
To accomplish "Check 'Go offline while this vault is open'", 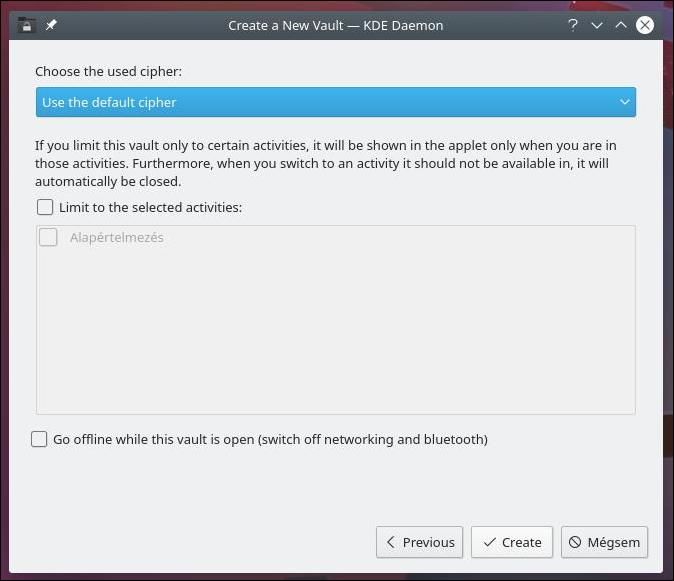I will [x=39, y=439].
